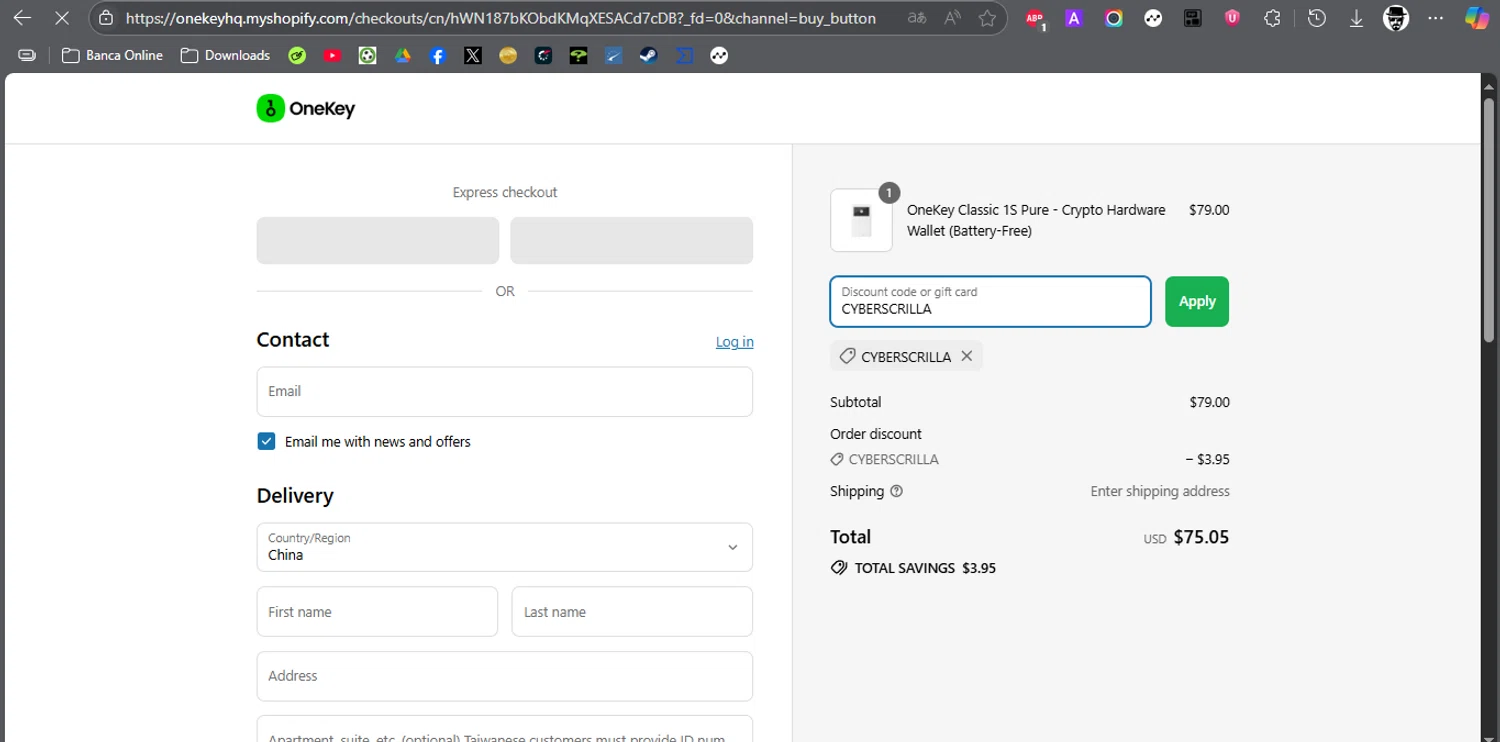Screen dimensions: 1500x742
Task: Launch the Copilot sidebar icon
Action: [x=1476, y=18]
